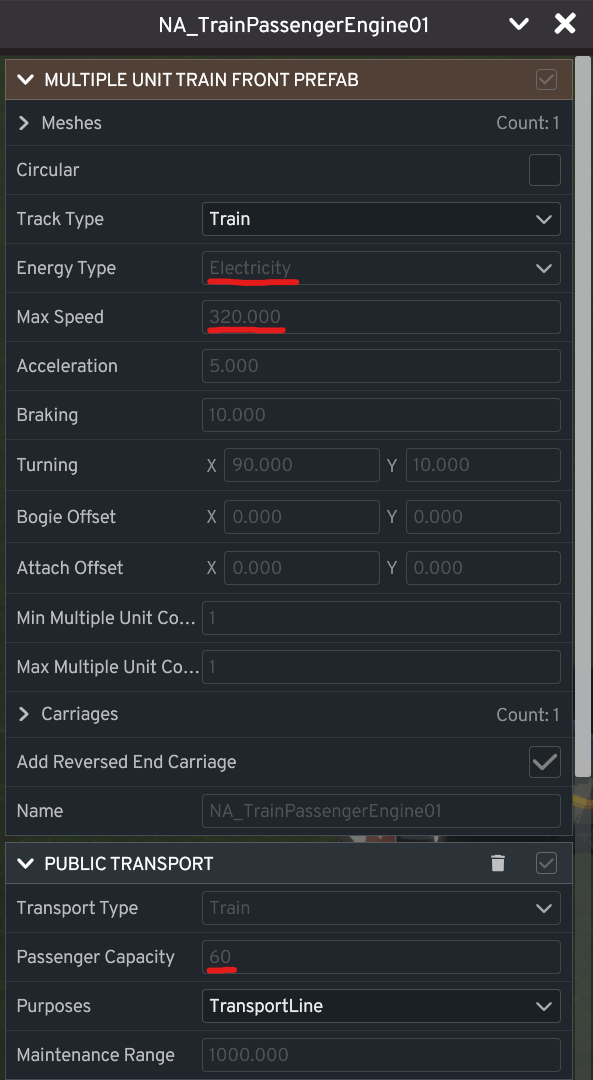This screenshot has height=1080, width=593.
Task: Toggle the MULTIPLE UNIT TRAIN FRONT PREFAB checkbox
Action: (546, 79)
